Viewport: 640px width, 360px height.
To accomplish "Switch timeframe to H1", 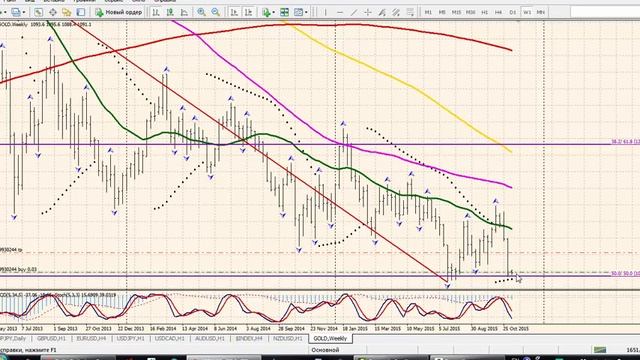I will (x=484, y=12).
